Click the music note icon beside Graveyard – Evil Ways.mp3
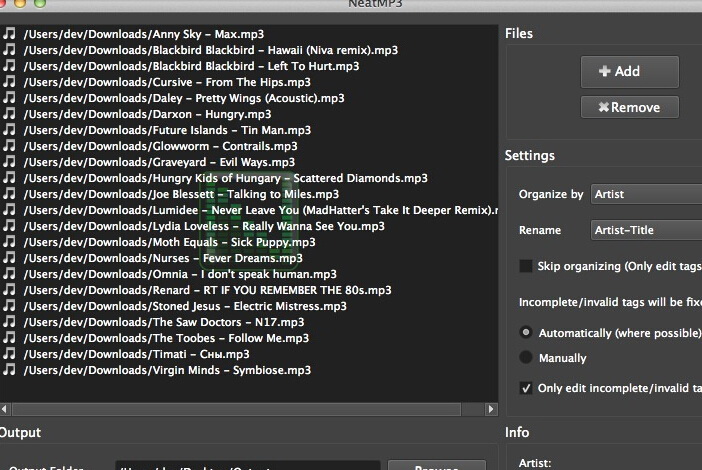 9,162
